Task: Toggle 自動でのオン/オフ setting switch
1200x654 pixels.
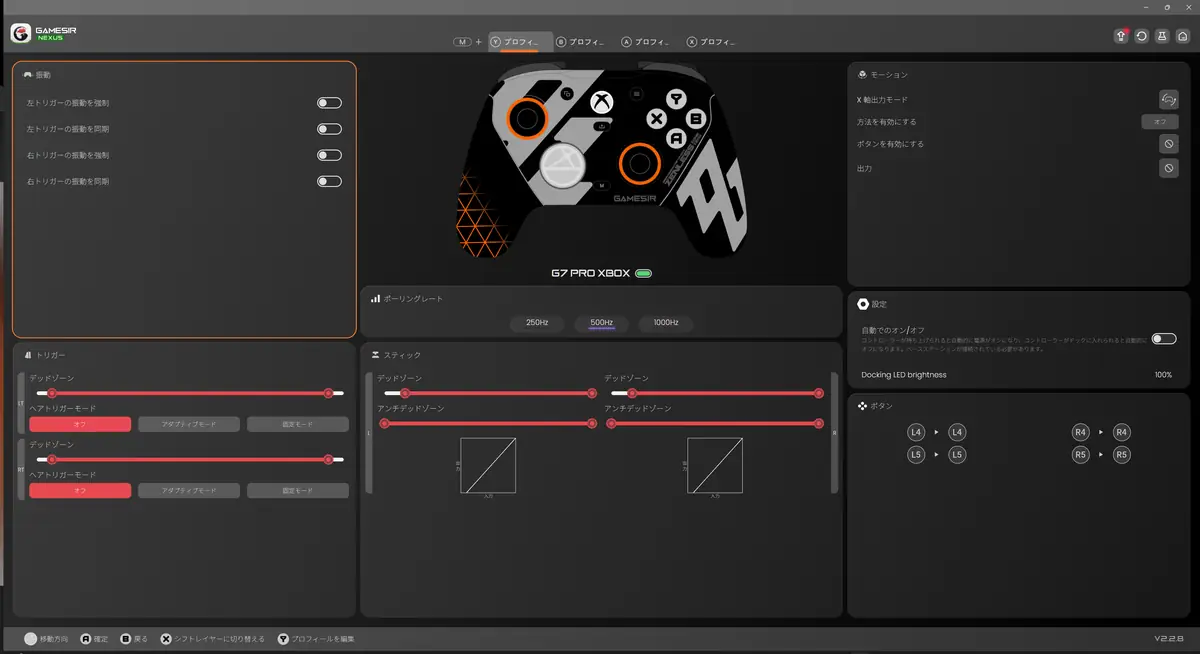Action: 1163,339
